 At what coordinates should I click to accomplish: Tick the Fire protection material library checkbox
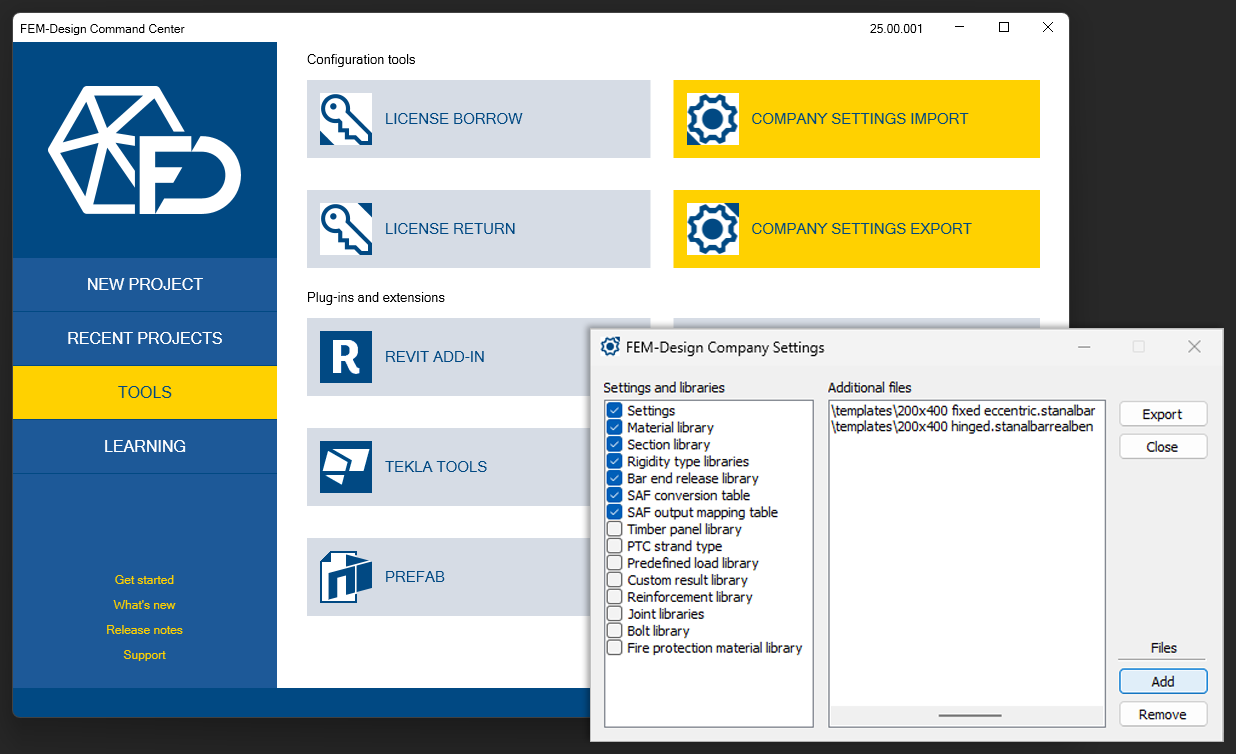(615, 648)
